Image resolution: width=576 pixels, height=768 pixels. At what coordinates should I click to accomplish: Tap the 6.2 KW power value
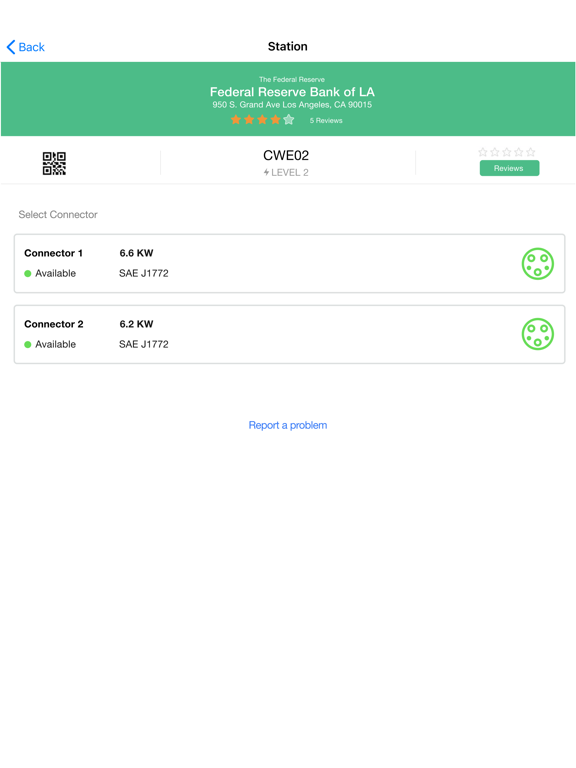tap(136, 324)
